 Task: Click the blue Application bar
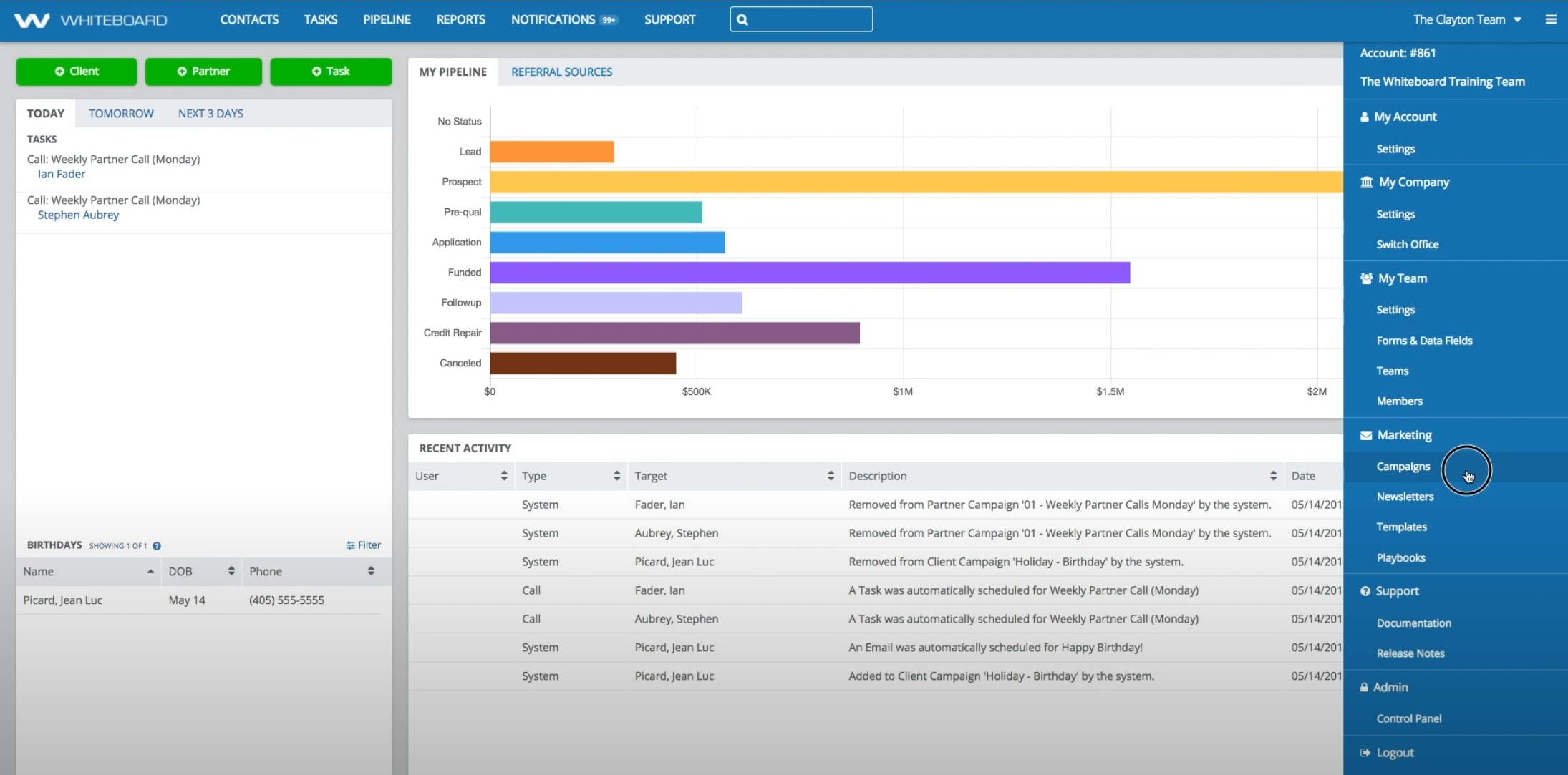coord(608,243)
